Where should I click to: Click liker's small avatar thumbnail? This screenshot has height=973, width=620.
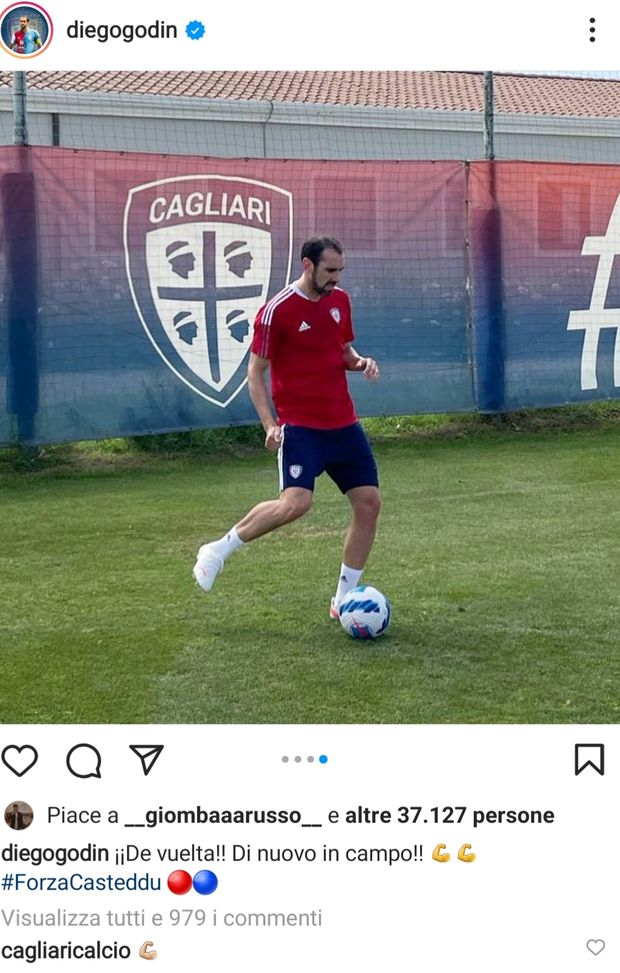pyautogui.click(x=19, y=815)
